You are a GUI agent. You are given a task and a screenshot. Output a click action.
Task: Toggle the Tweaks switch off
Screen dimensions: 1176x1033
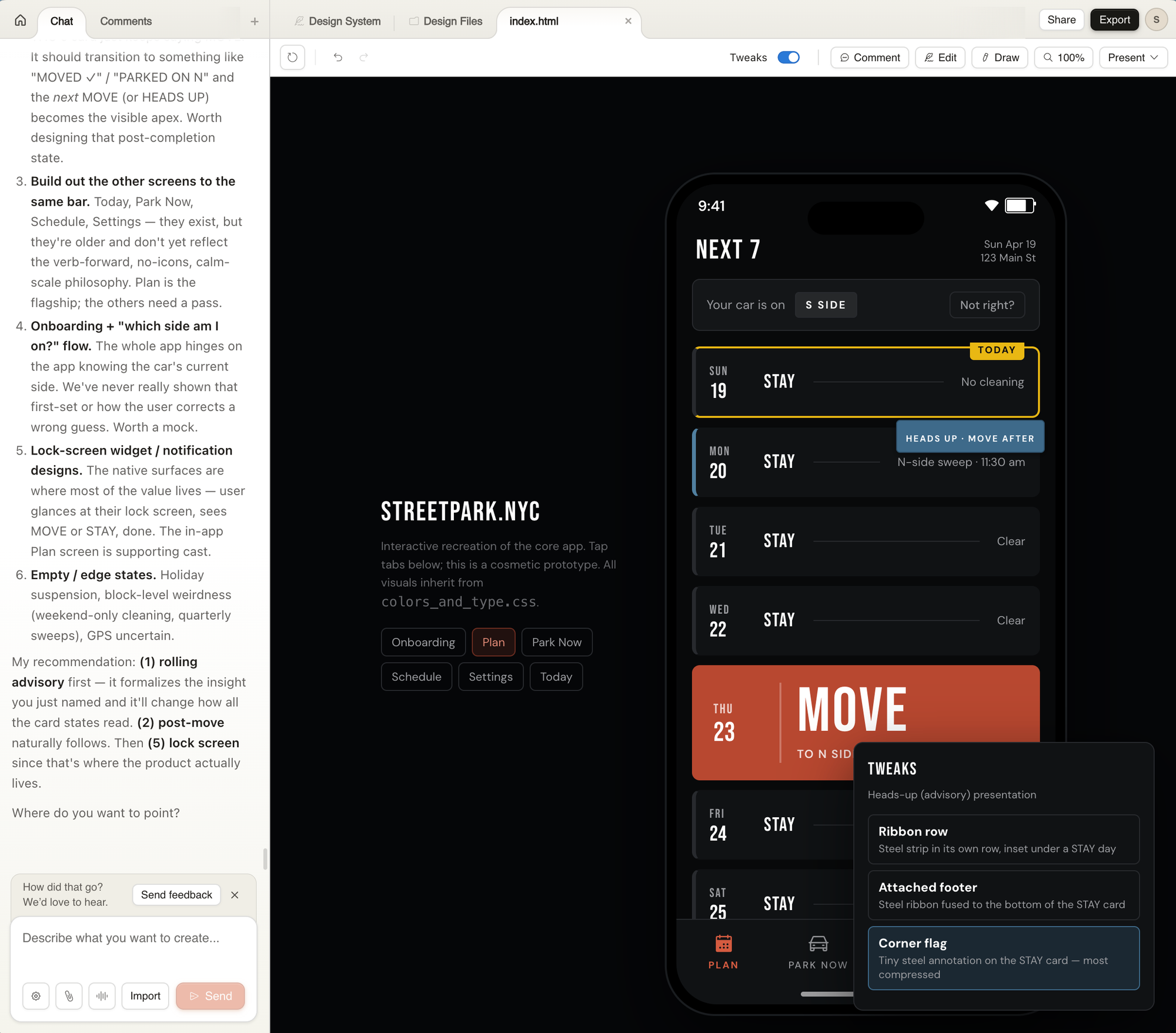coord(789,57)
